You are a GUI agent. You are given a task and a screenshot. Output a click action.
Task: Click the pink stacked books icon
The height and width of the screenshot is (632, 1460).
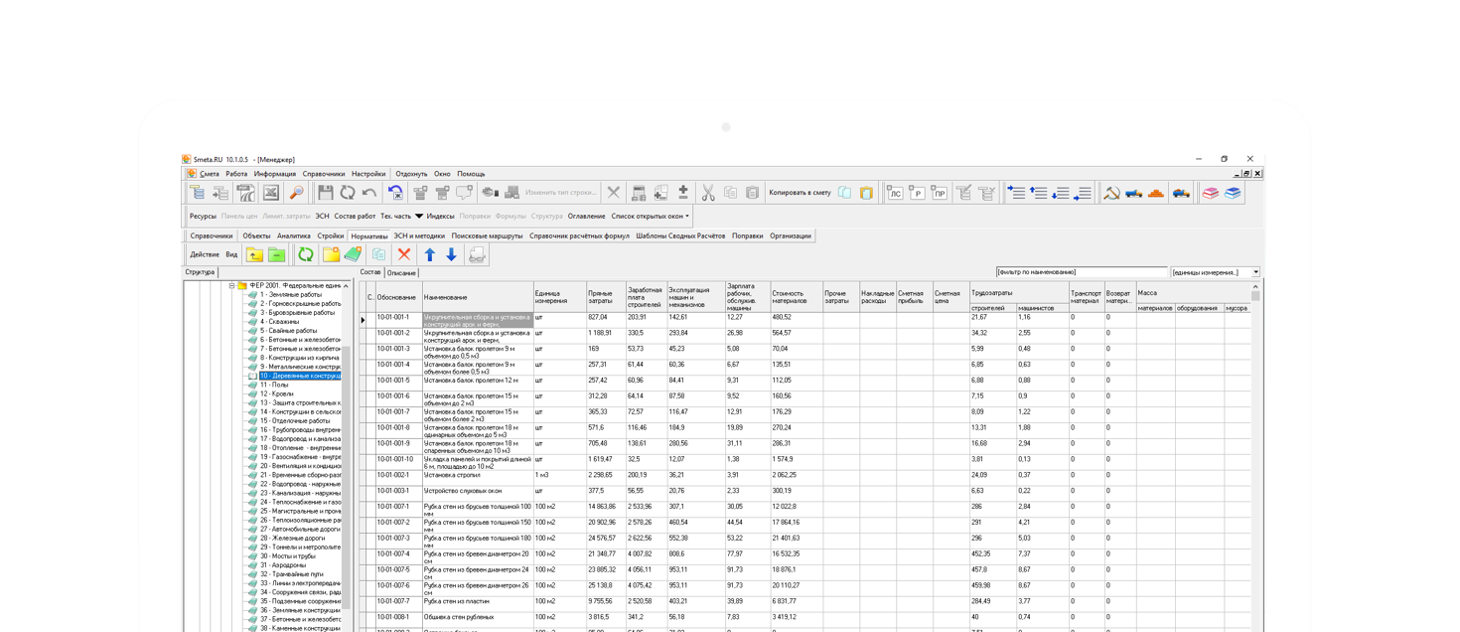[1210, 193]
